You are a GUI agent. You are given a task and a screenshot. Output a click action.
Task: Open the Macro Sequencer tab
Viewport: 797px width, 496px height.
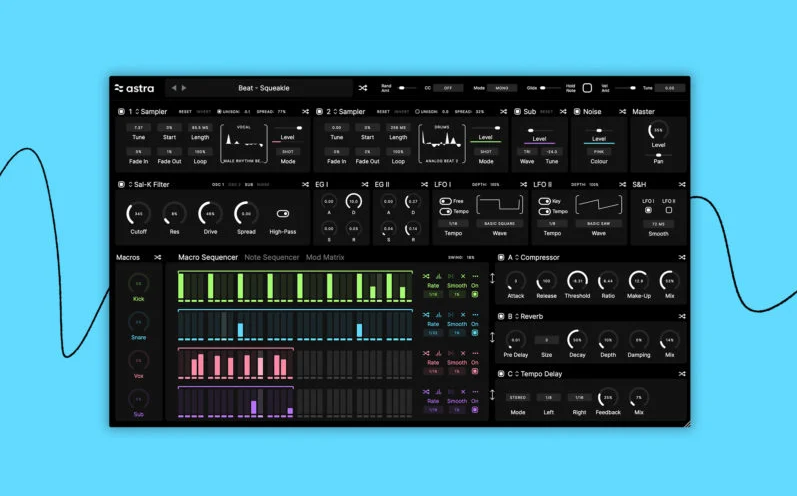208,257
